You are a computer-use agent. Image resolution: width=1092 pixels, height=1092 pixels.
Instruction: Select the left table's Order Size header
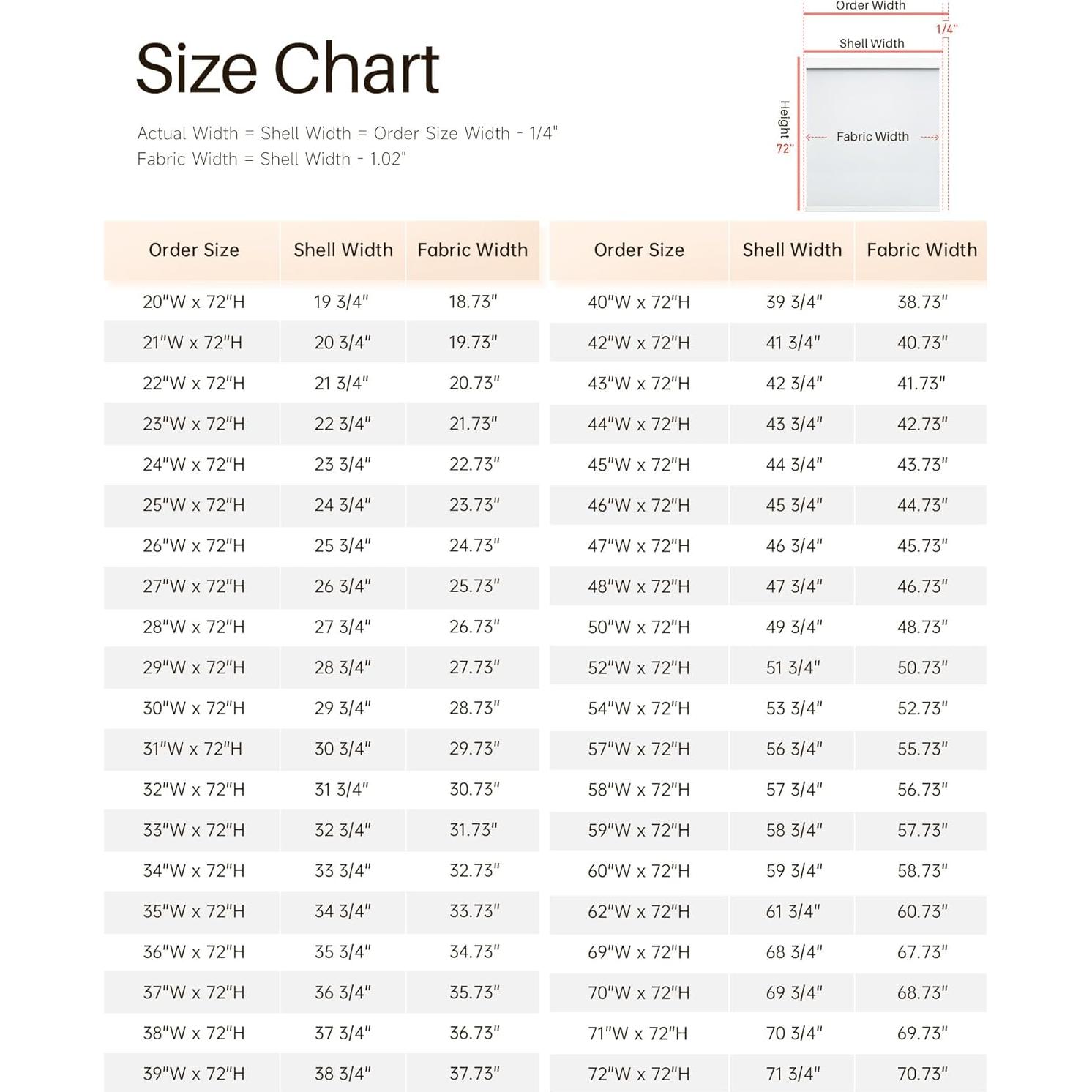[x=194, y=250]
